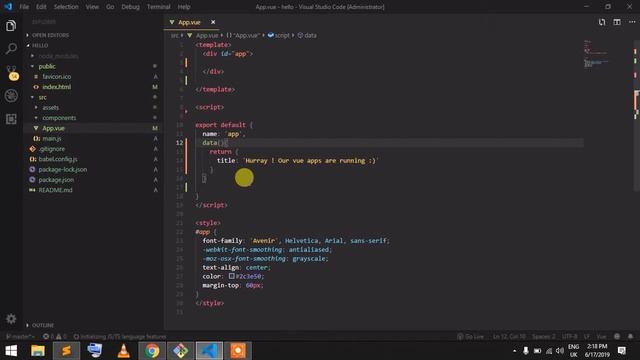Open the Terminal menu
This screenshot has width=640, height=360.
click(x=158, y=7)
